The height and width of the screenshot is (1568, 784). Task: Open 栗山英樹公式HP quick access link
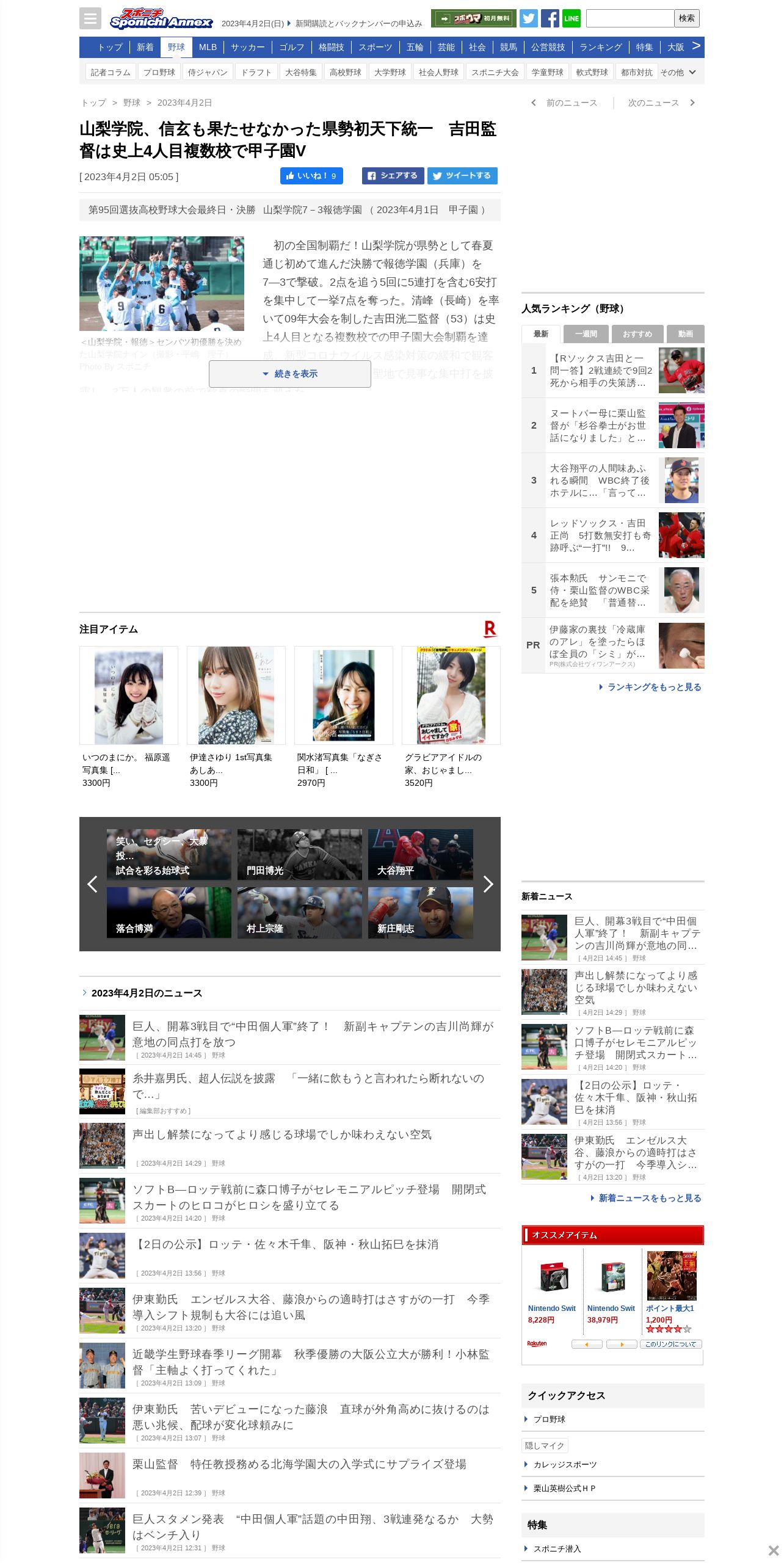pyautogui.click(x=564, y=1488)
